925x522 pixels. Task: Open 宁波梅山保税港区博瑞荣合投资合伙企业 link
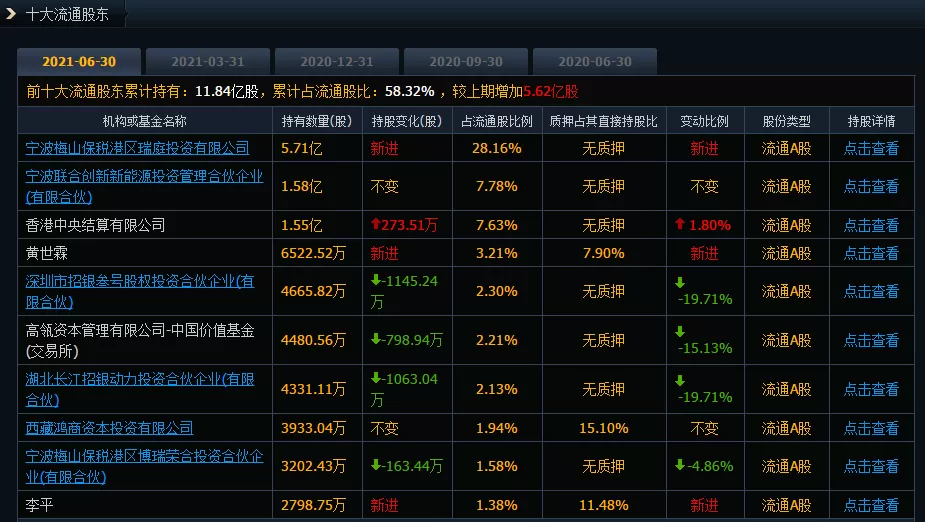144,467
